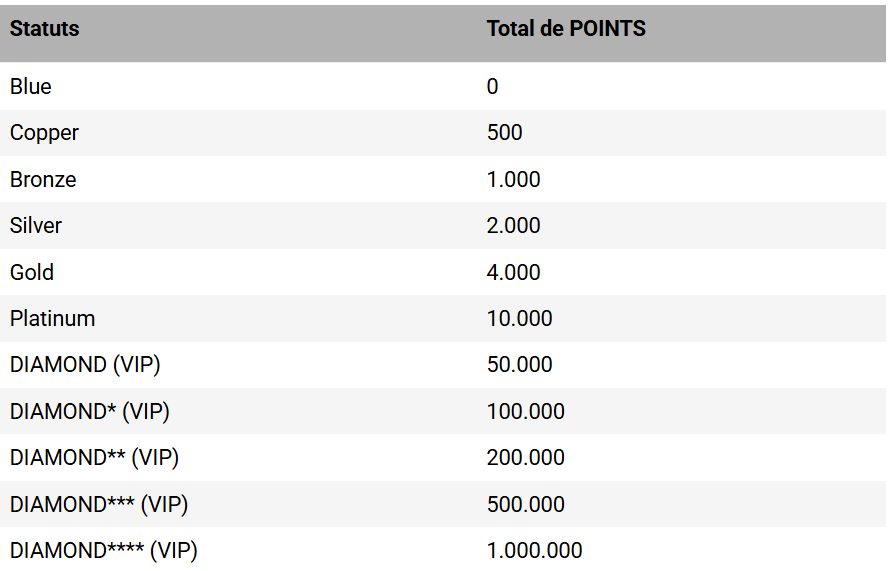Click the 500 points value
This screenshot has width=892, height=571.
pyautogui.click(x=505, y=133)
